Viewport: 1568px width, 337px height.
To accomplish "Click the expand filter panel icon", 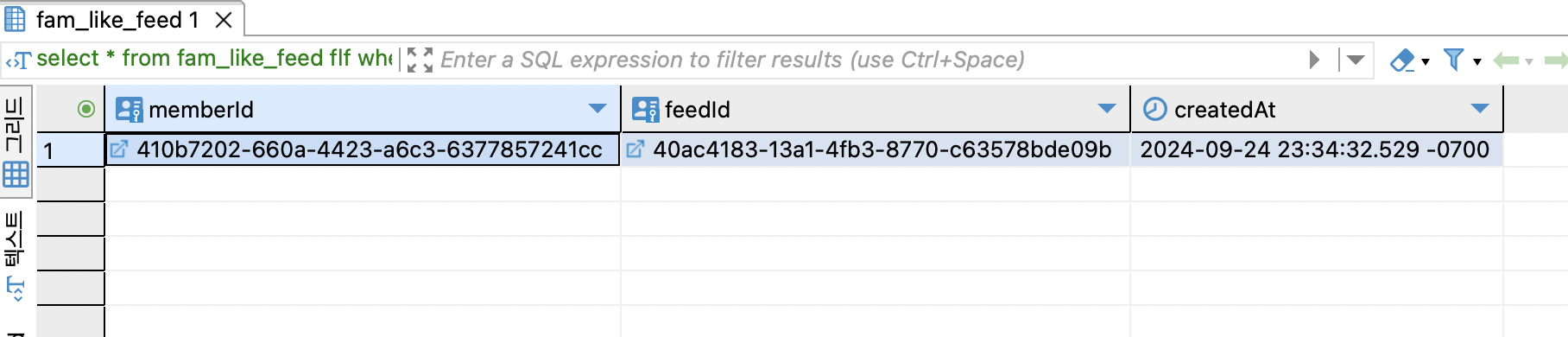I will pyautogui.click(x=420, y=60).
